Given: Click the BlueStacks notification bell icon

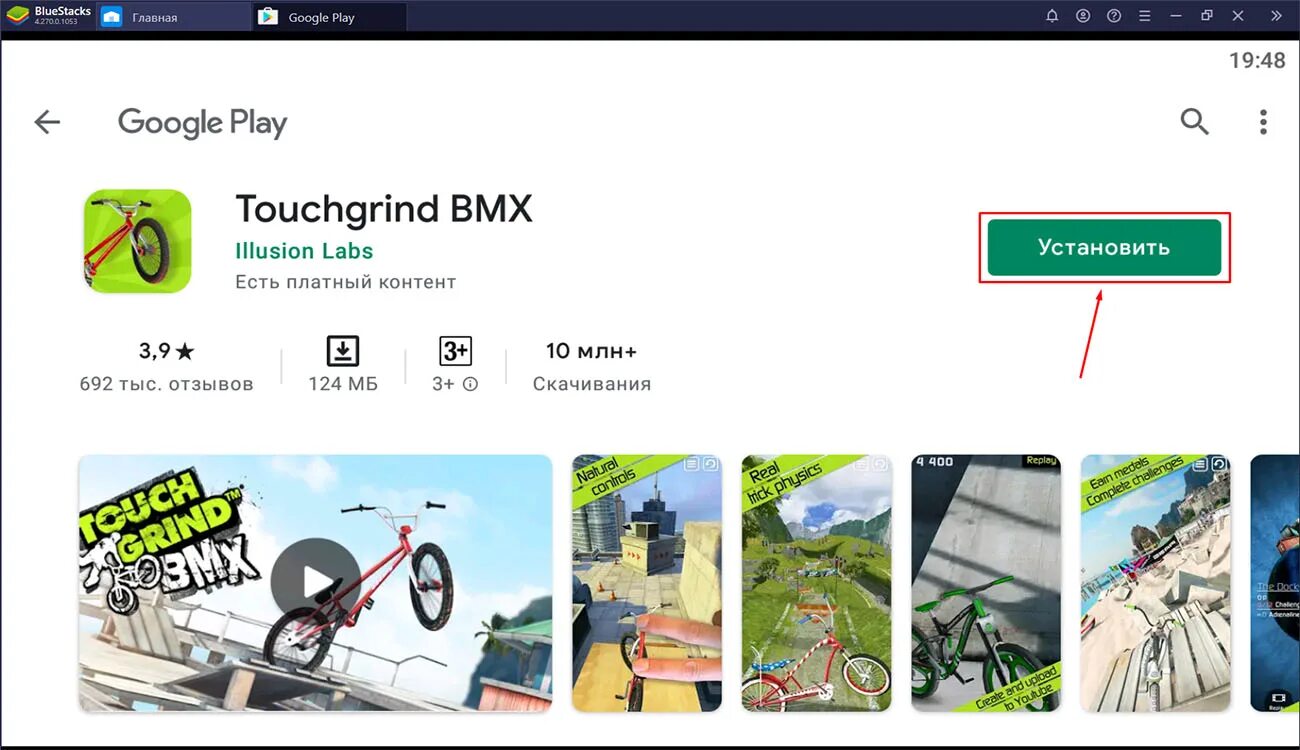Looking at the screenshot, I should coord(1052,16).
